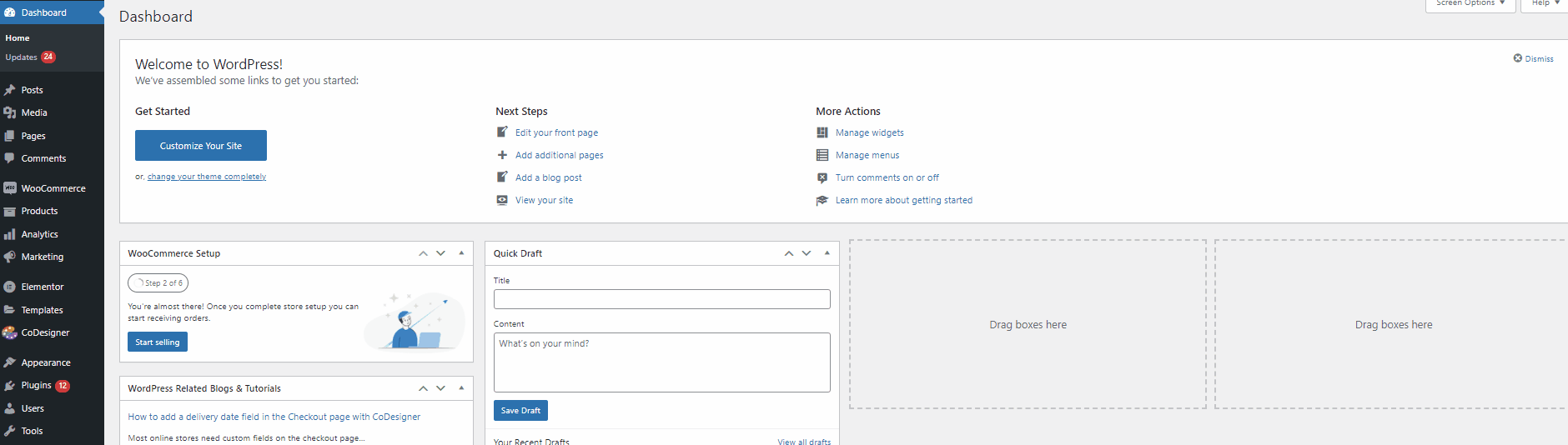Click the What's on your mind content box
The height and width of the screenshot is (445, 1568).
662,362
